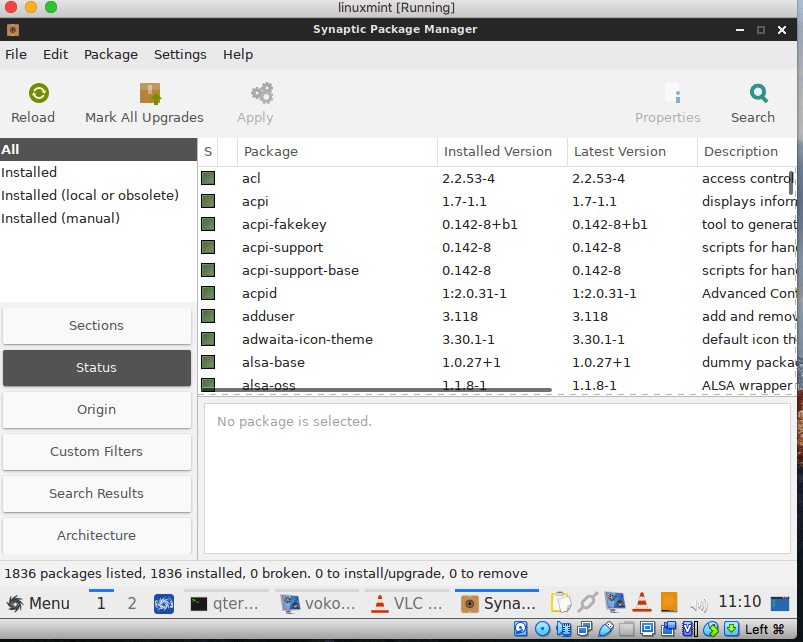Screen dimensions: 803x642
Task: Sort by Installed Version column header
Action: click(502, 152)
